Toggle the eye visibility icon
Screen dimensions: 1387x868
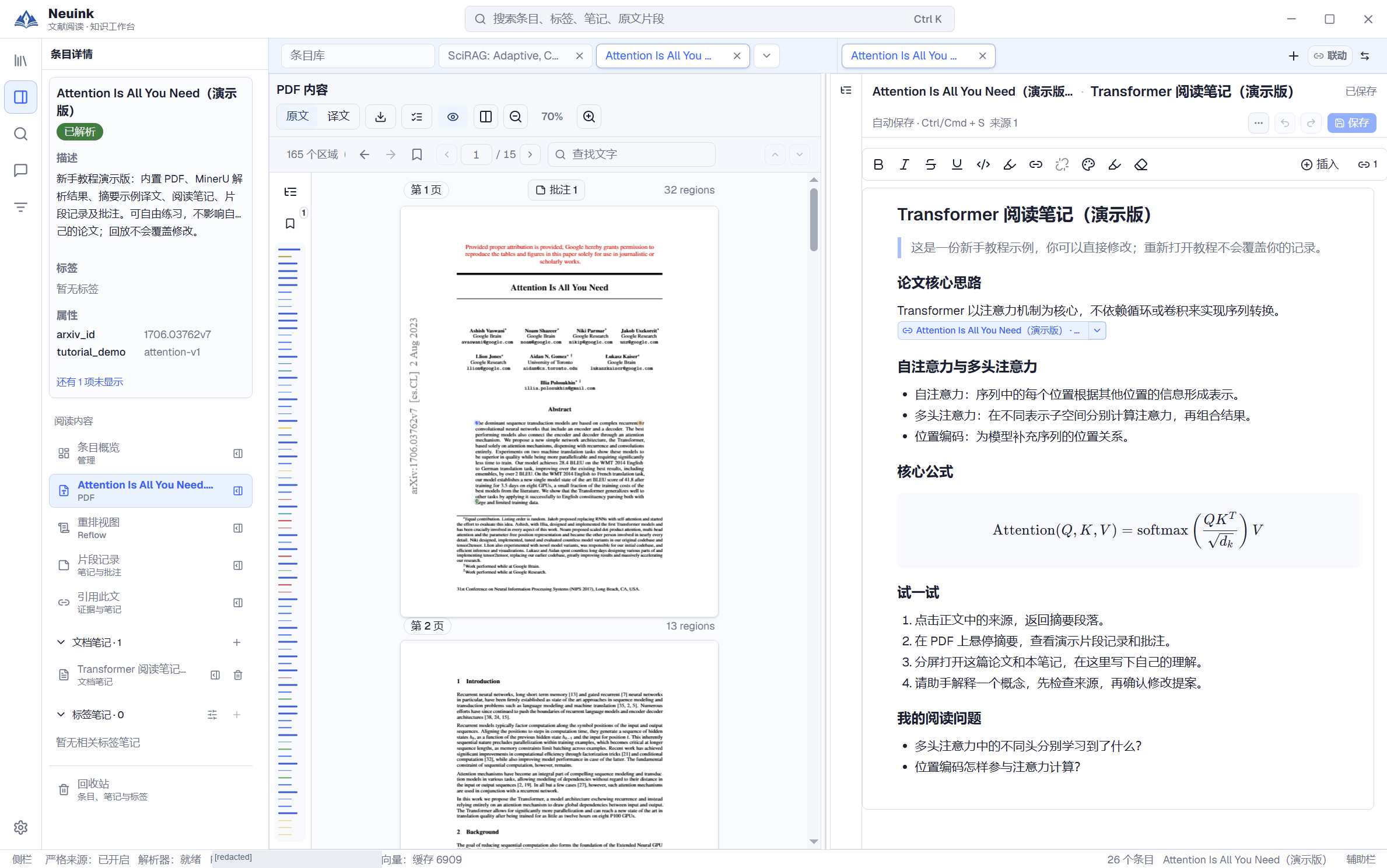click(453, 117)
